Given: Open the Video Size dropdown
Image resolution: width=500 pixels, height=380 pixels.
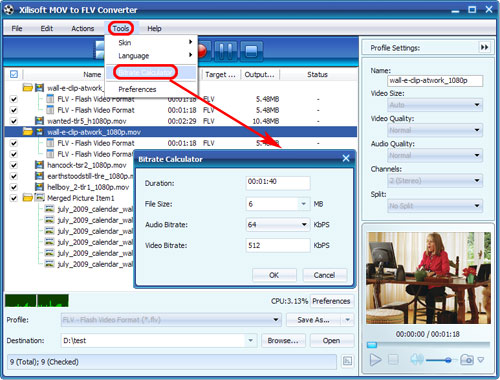Looking at the screenshot, I should (477, 105).
